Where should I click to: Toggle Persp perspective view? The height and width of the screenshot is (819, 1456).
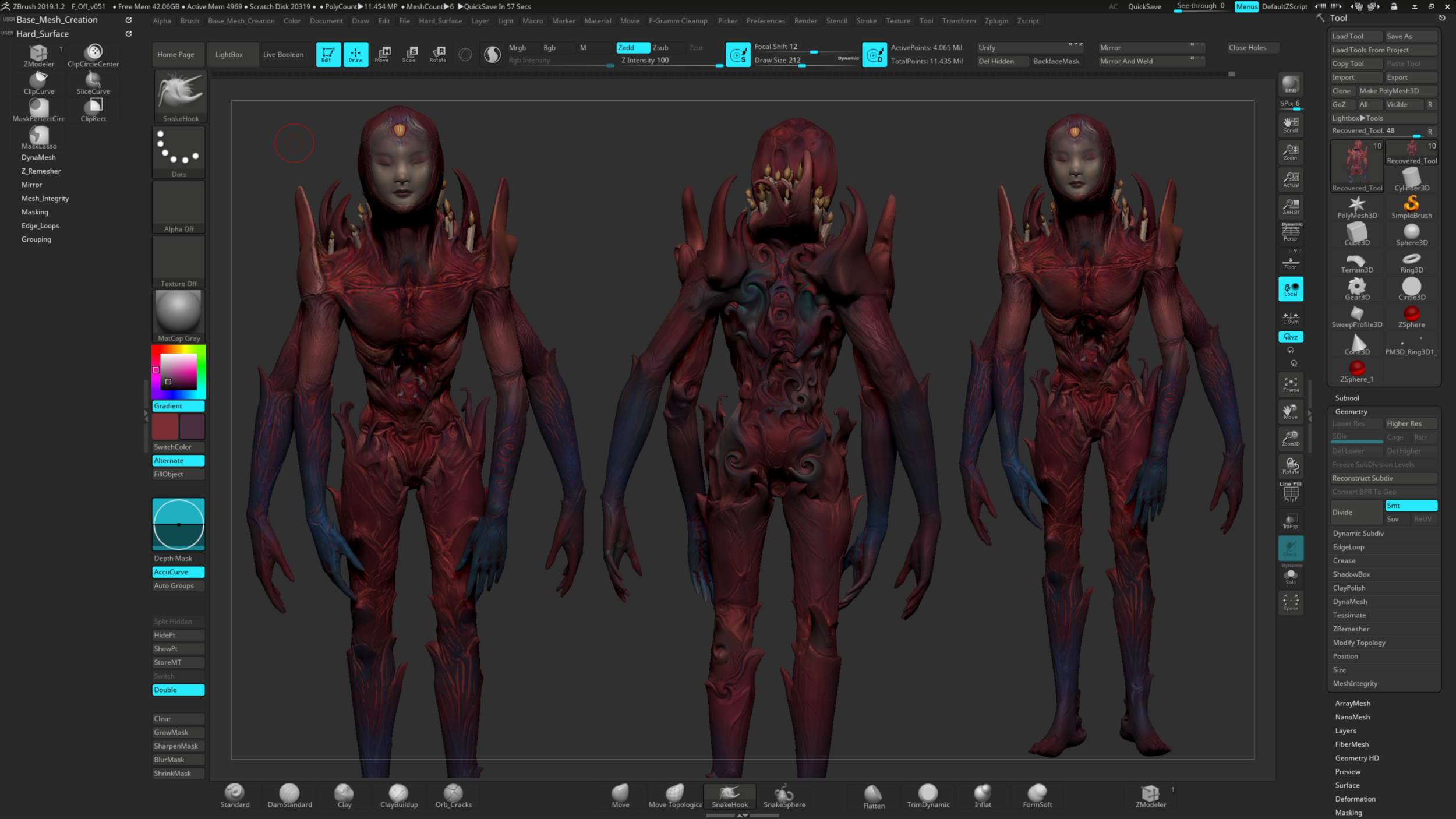[x=1291, y=232]
